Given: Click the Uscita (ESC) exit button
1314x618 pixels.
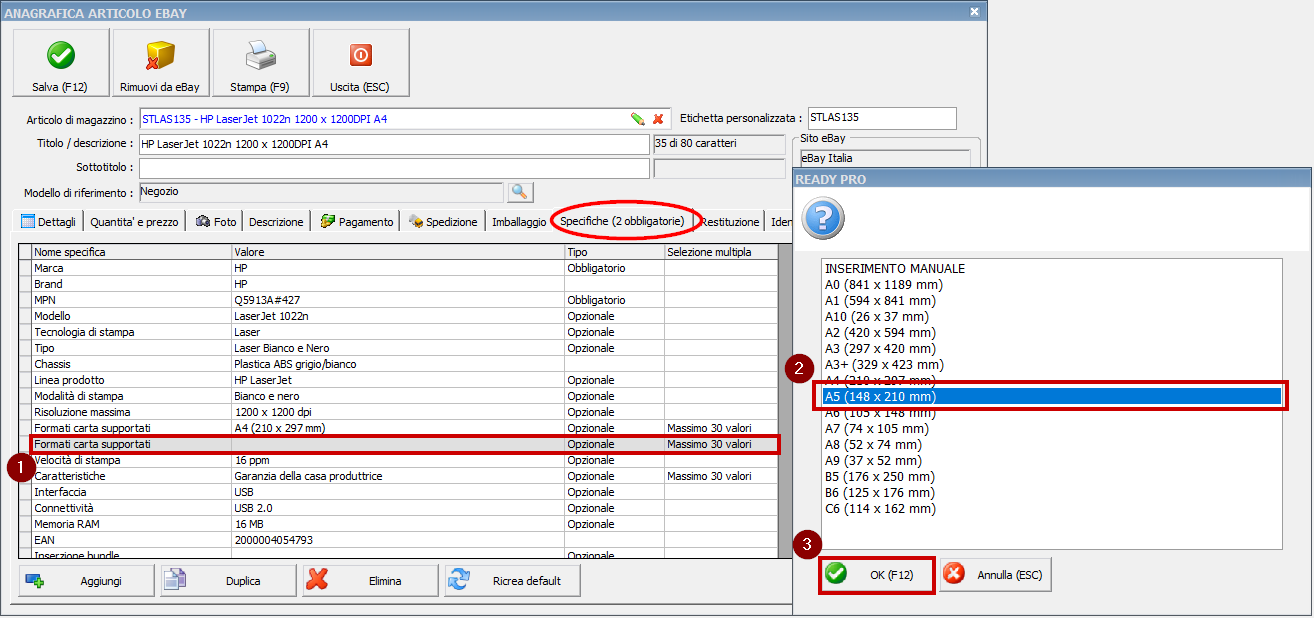Looking at the screenshot, I should 360,62.
